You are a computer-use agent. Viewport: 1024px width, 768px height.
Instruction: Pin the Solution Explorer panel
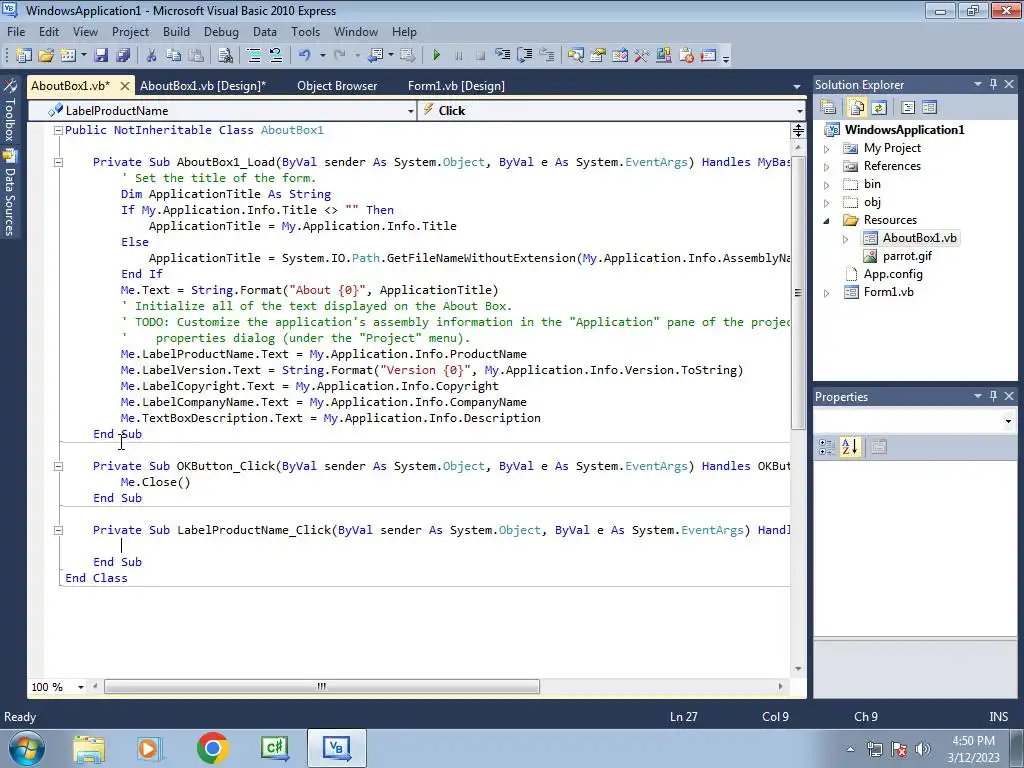[x=993, y=84]
